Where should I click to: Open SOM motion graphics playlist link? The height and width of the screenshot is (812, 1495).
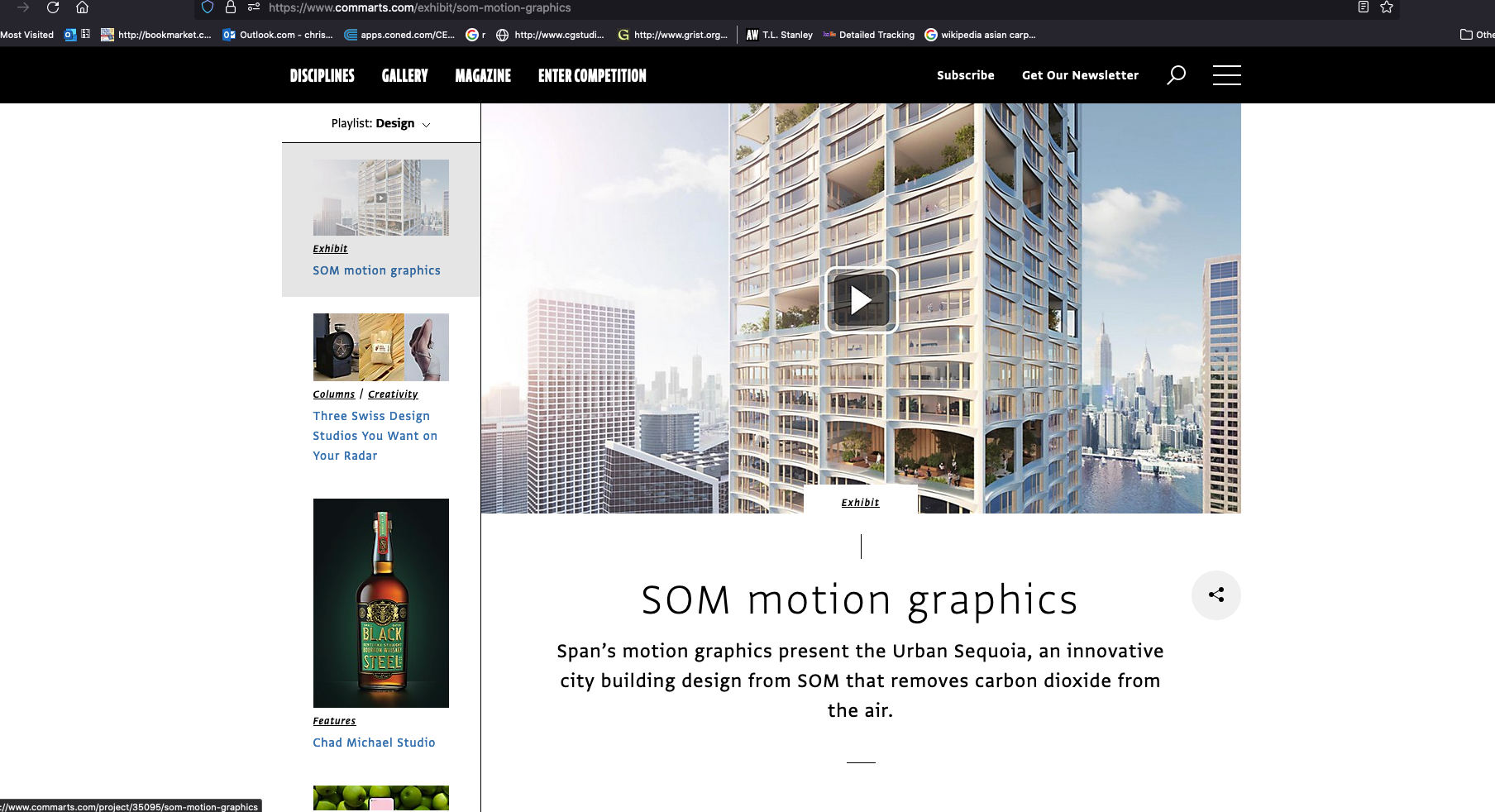376,270
